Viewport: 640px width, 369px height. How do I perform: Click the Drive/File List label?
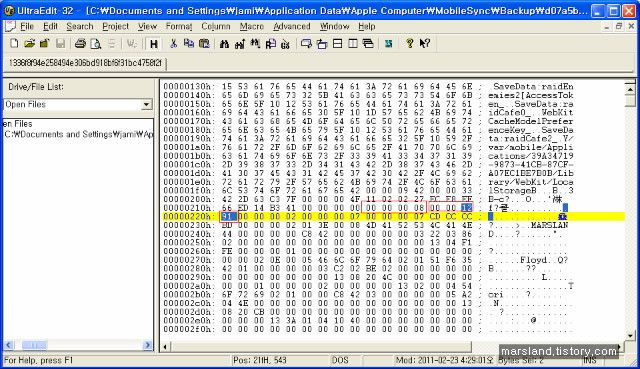[x=36, y=87]
